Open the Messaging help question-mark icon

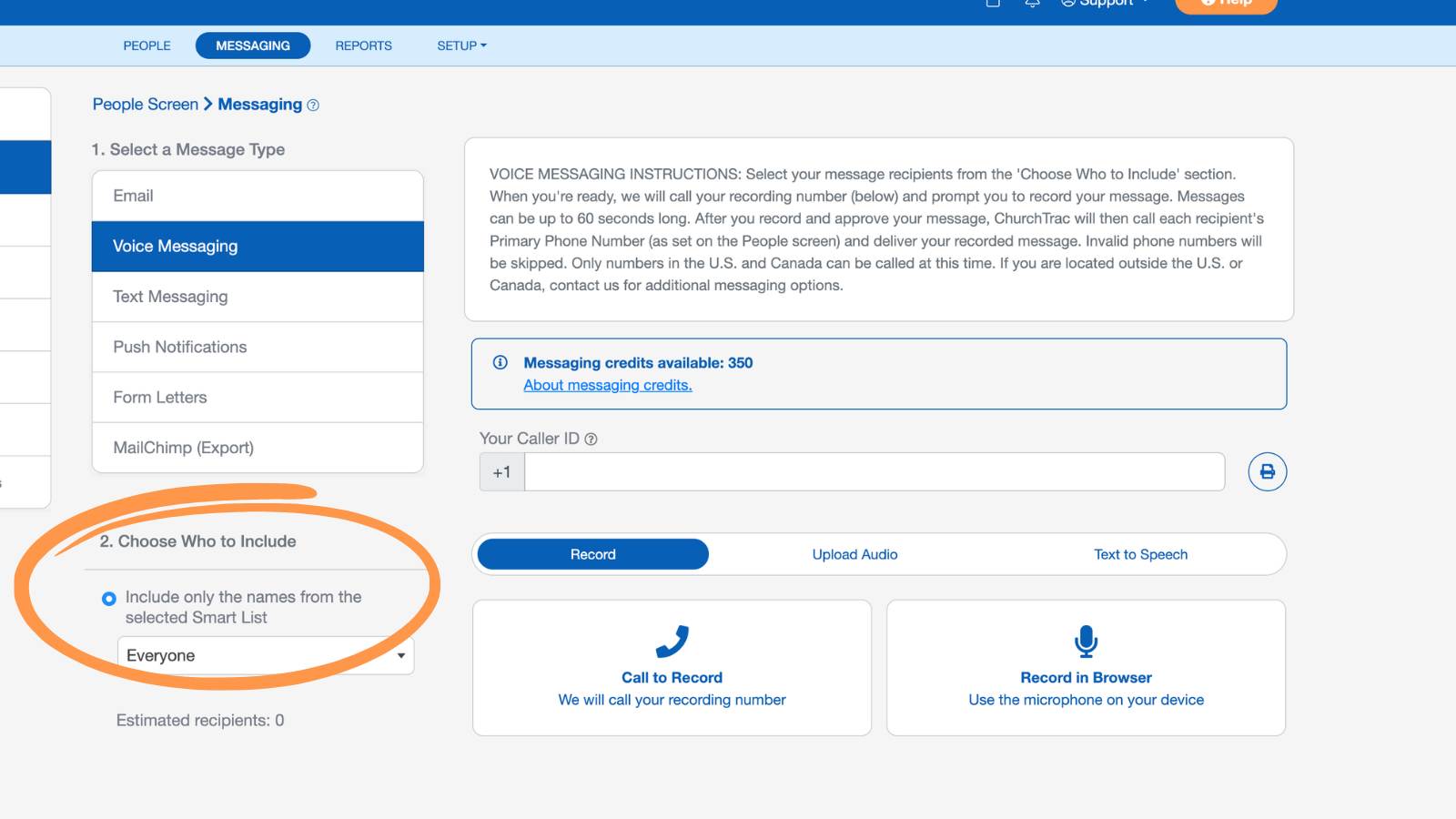(313, 106)
